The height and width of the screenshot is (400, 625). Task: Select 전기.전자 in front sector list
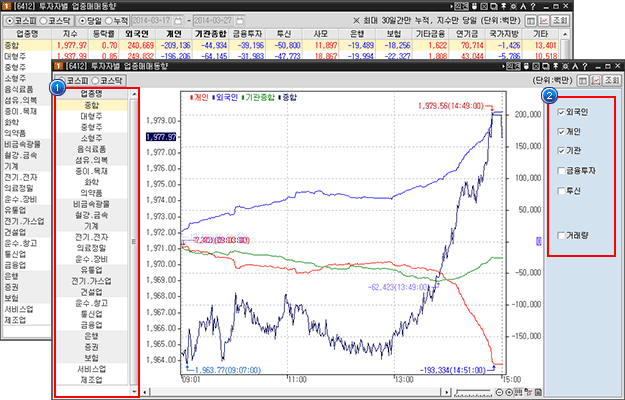tap(91, 237)
